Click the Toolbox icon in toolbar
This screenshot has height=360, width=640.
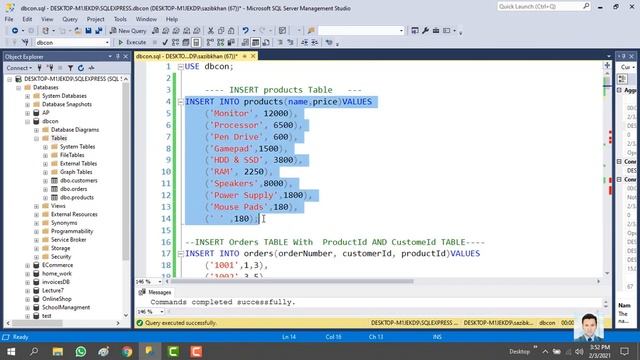pos(436,31)
